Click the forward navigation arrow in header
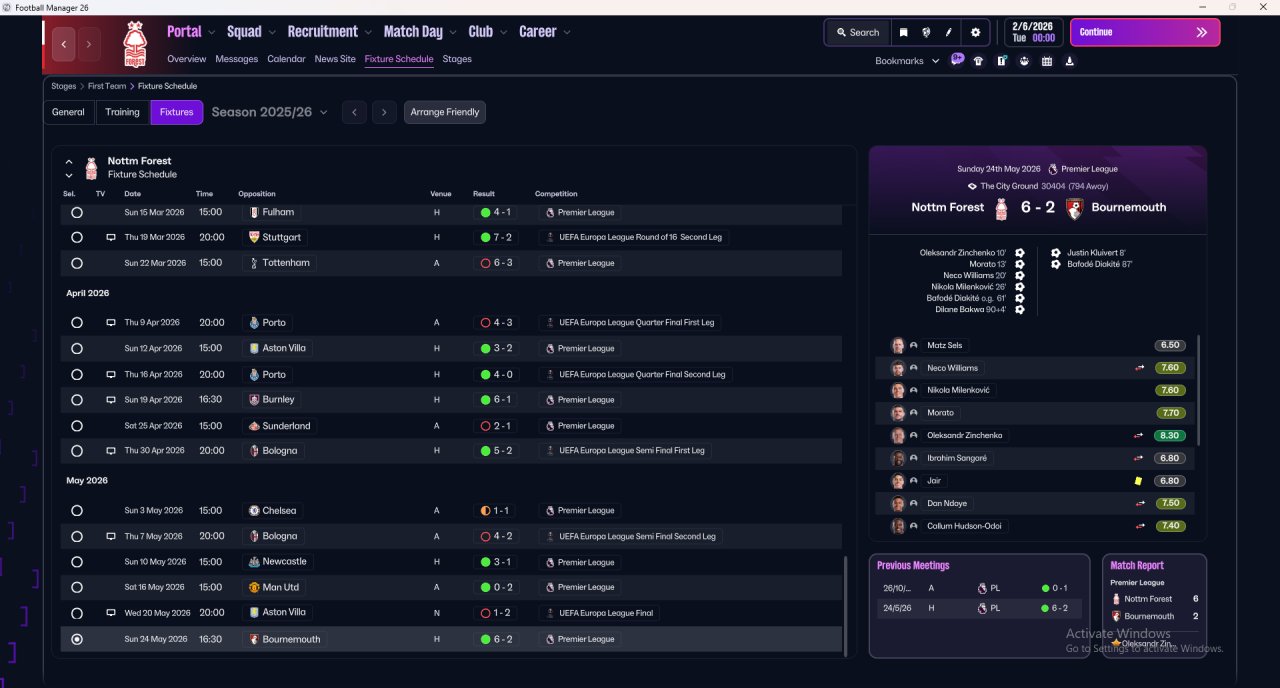Screen dimensions: 1280x688 [89, 44]
